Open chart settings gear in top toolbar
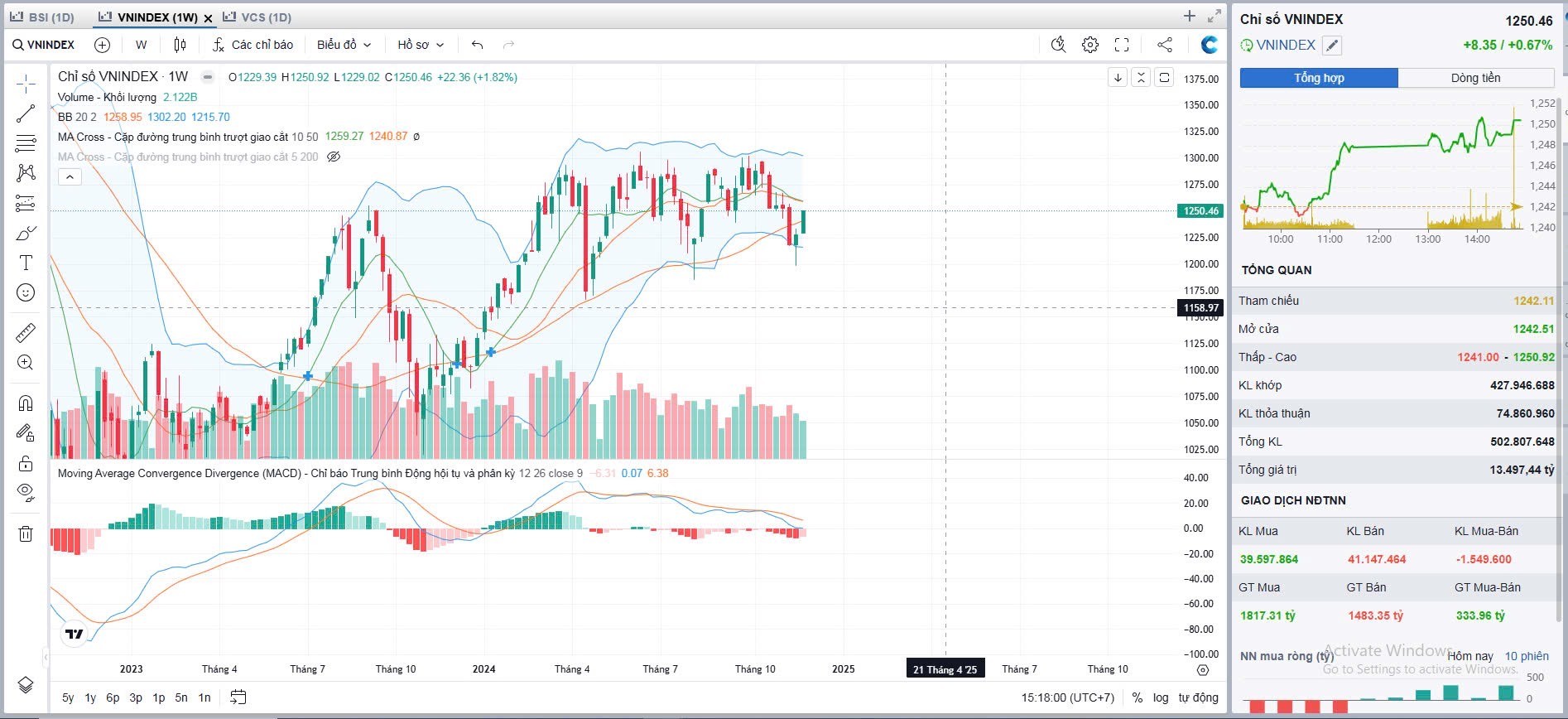The image size is (1568, 719). [x=1090, y=45]
